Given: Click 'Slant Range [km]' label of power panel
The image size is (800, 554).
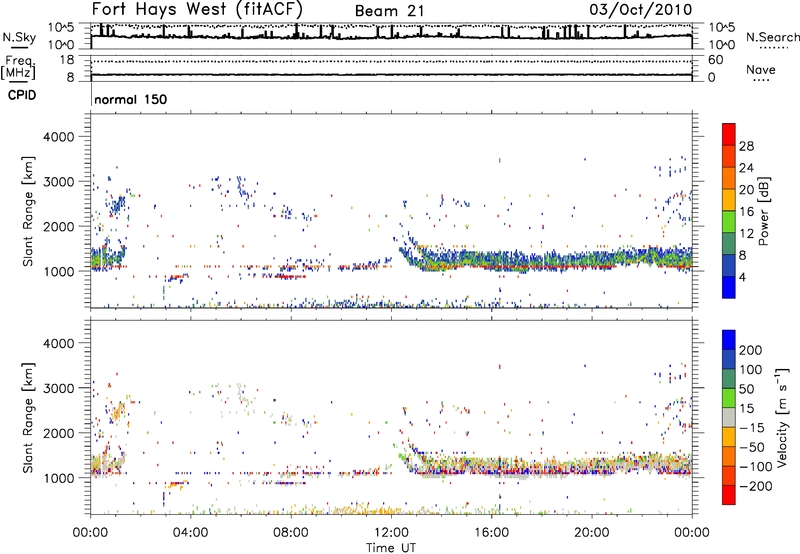Looking at the screenshot, I should click(28, 211).
